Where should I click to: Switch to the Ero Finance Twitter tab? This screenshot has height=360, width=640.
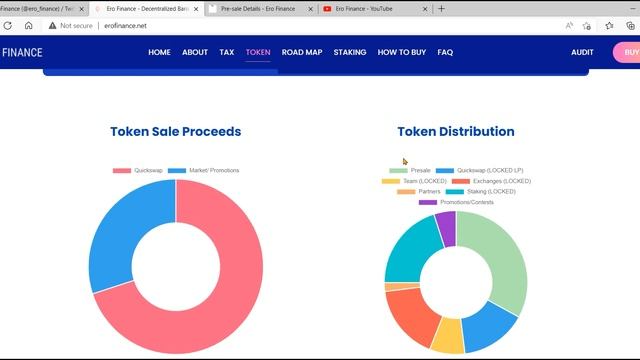[x=39, y=9]
